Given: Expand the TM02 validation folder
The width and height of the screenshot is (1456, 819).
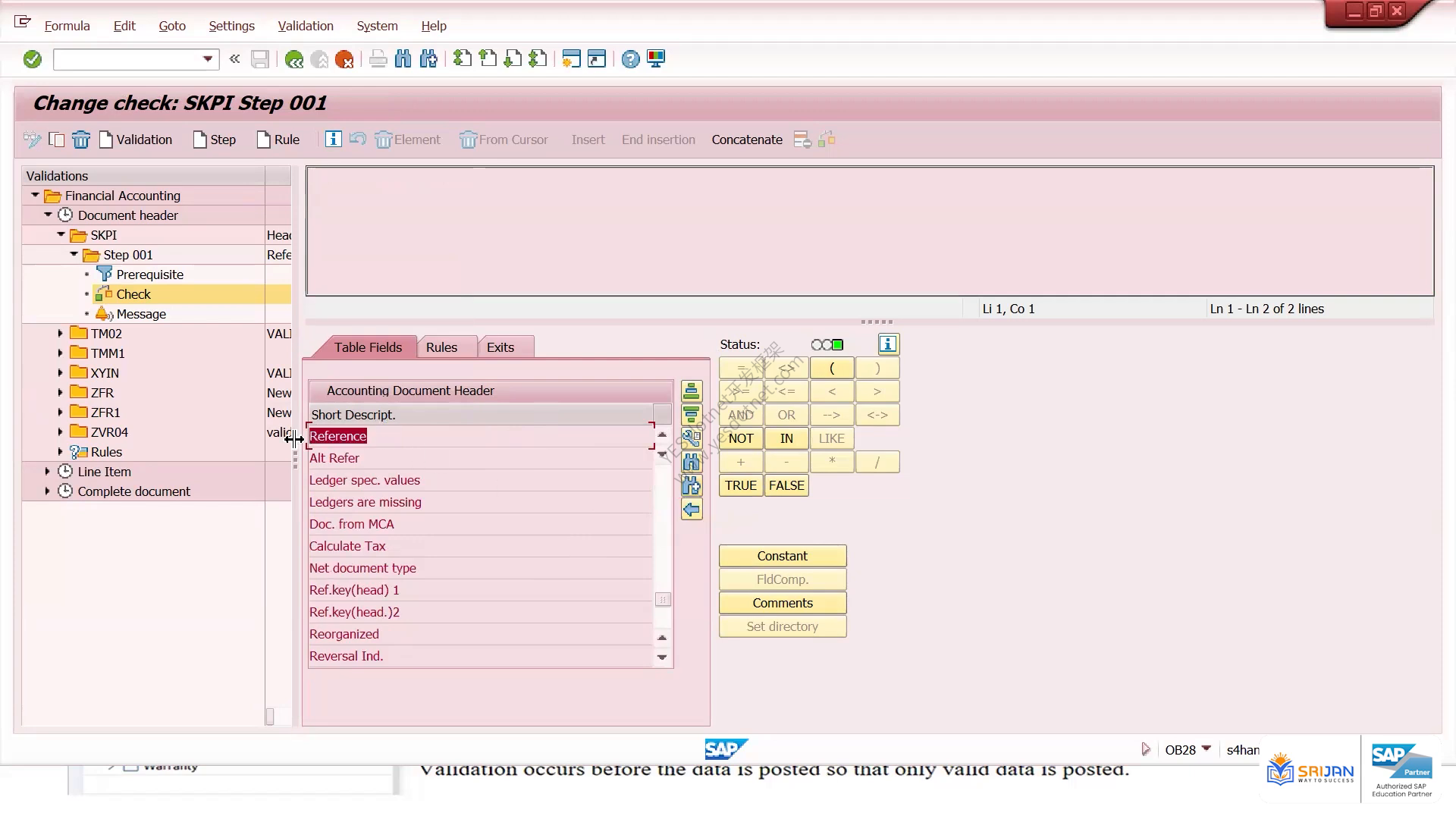Looking at the screenshot, I should [61, 334].
